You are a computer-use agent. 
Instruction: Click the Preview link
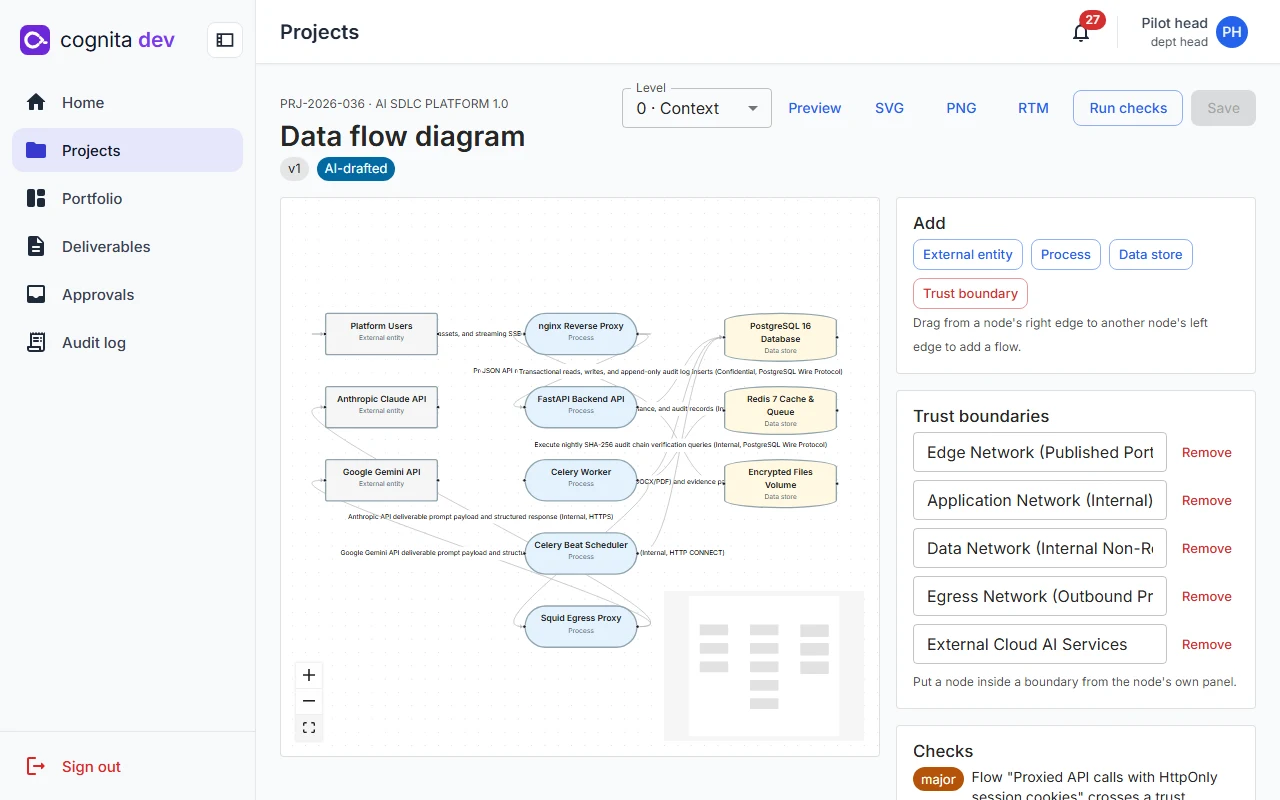coord(815,108)
